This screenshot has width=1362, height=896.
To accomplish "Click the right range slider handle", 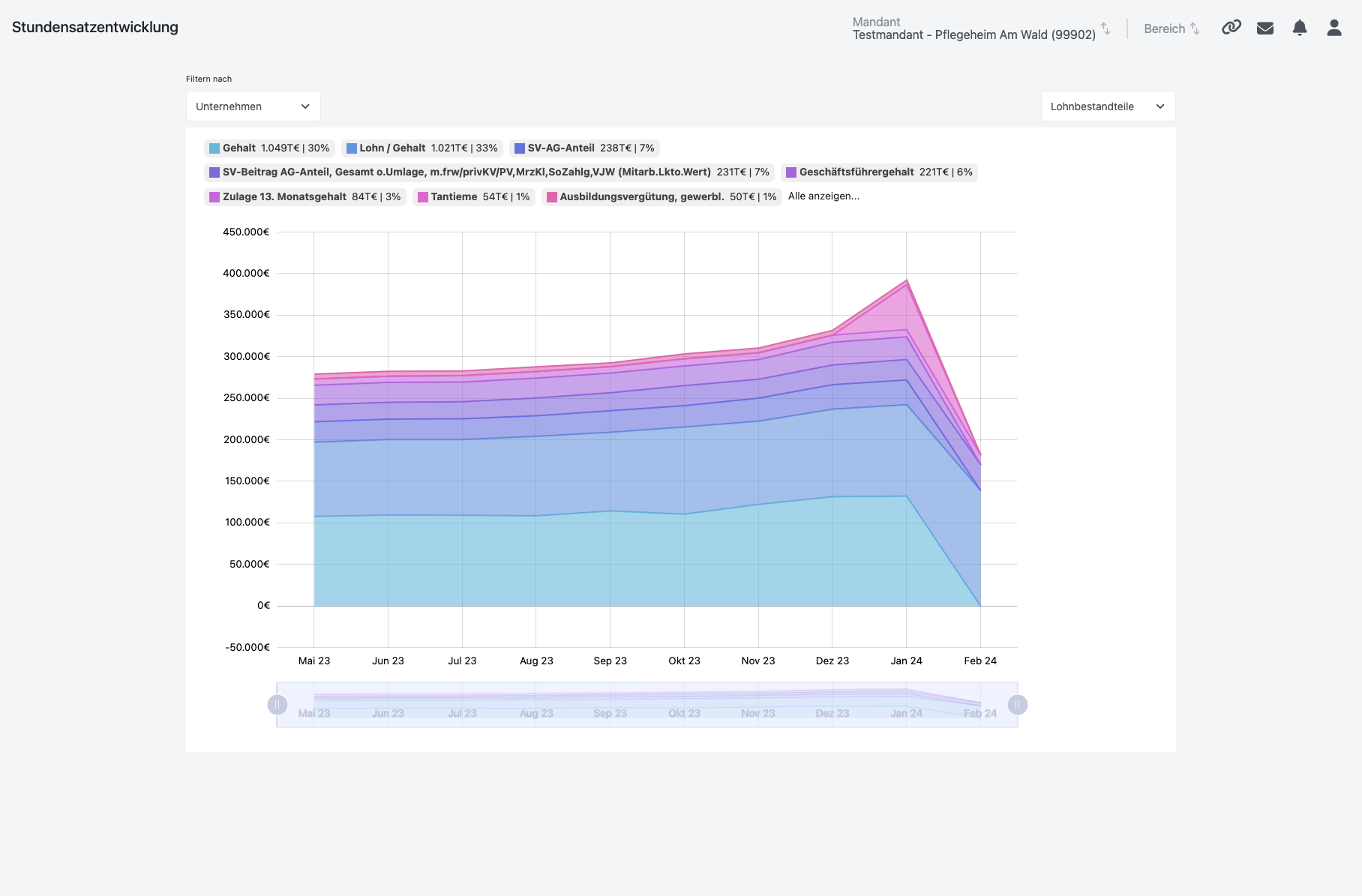I will click(1017, 705).
